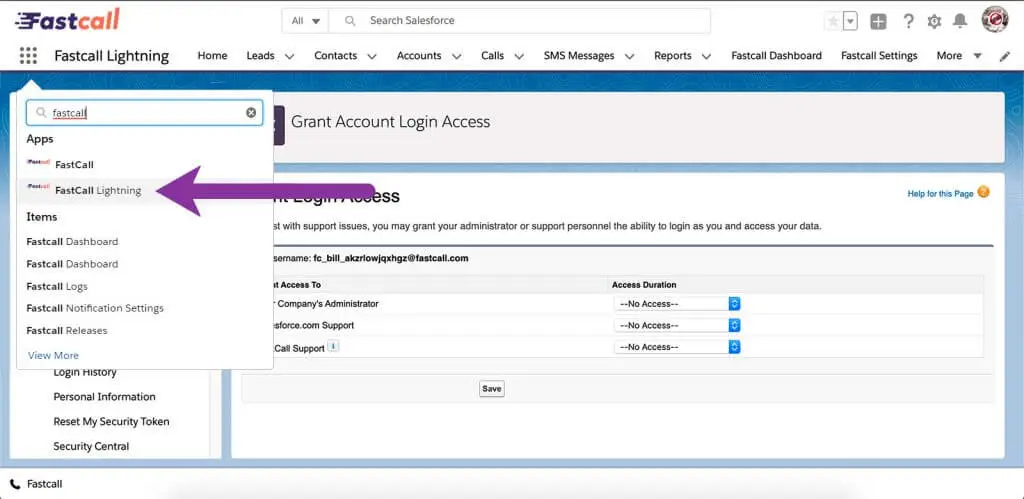Open the notifications bell
Image resolution: width=1024 pixels, height=499 pixels.
coord(960,21)
